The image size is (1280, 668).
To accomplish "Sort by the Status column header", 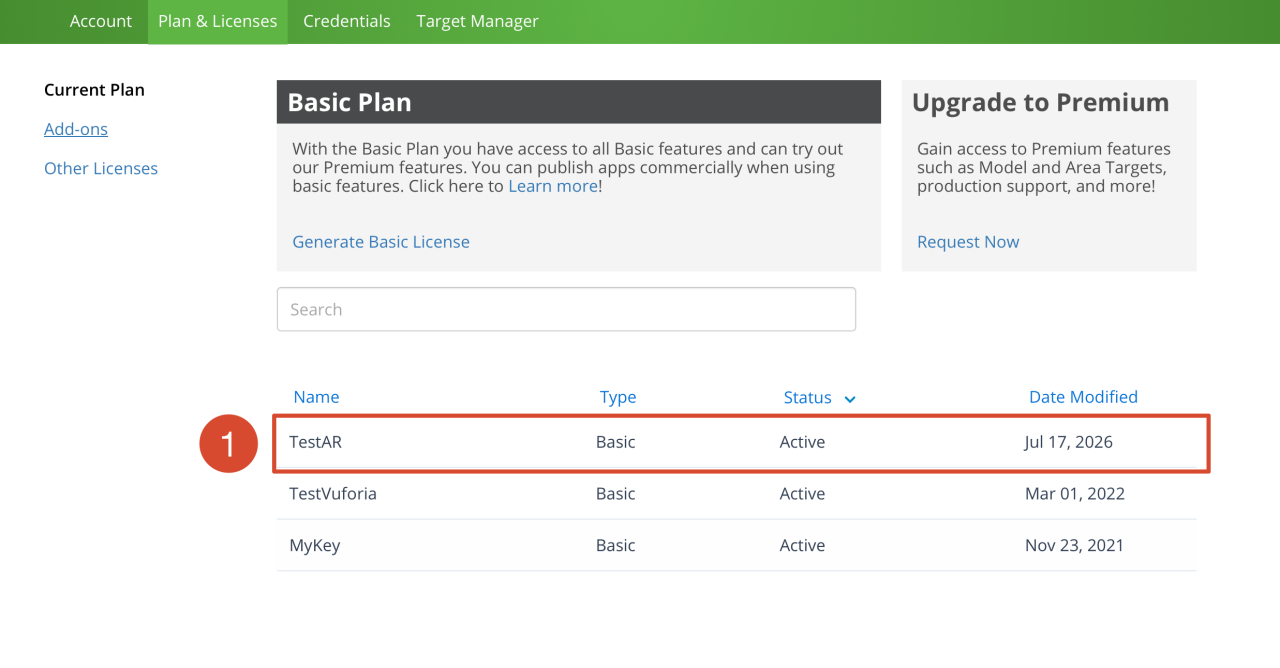I will [808, 397].
